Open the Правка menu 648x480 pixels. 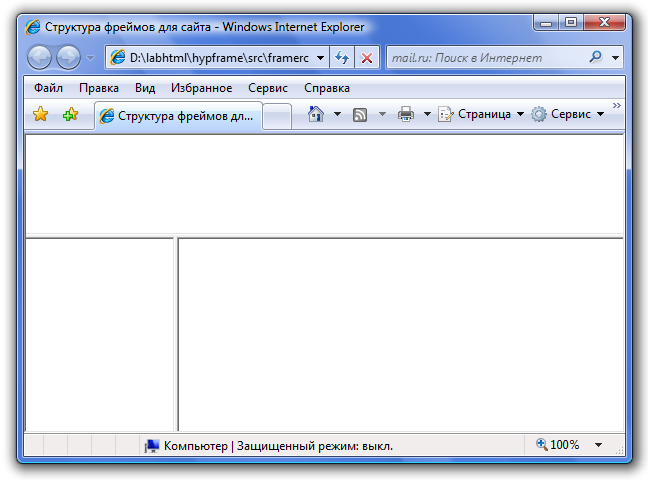[x=99, y=88]
